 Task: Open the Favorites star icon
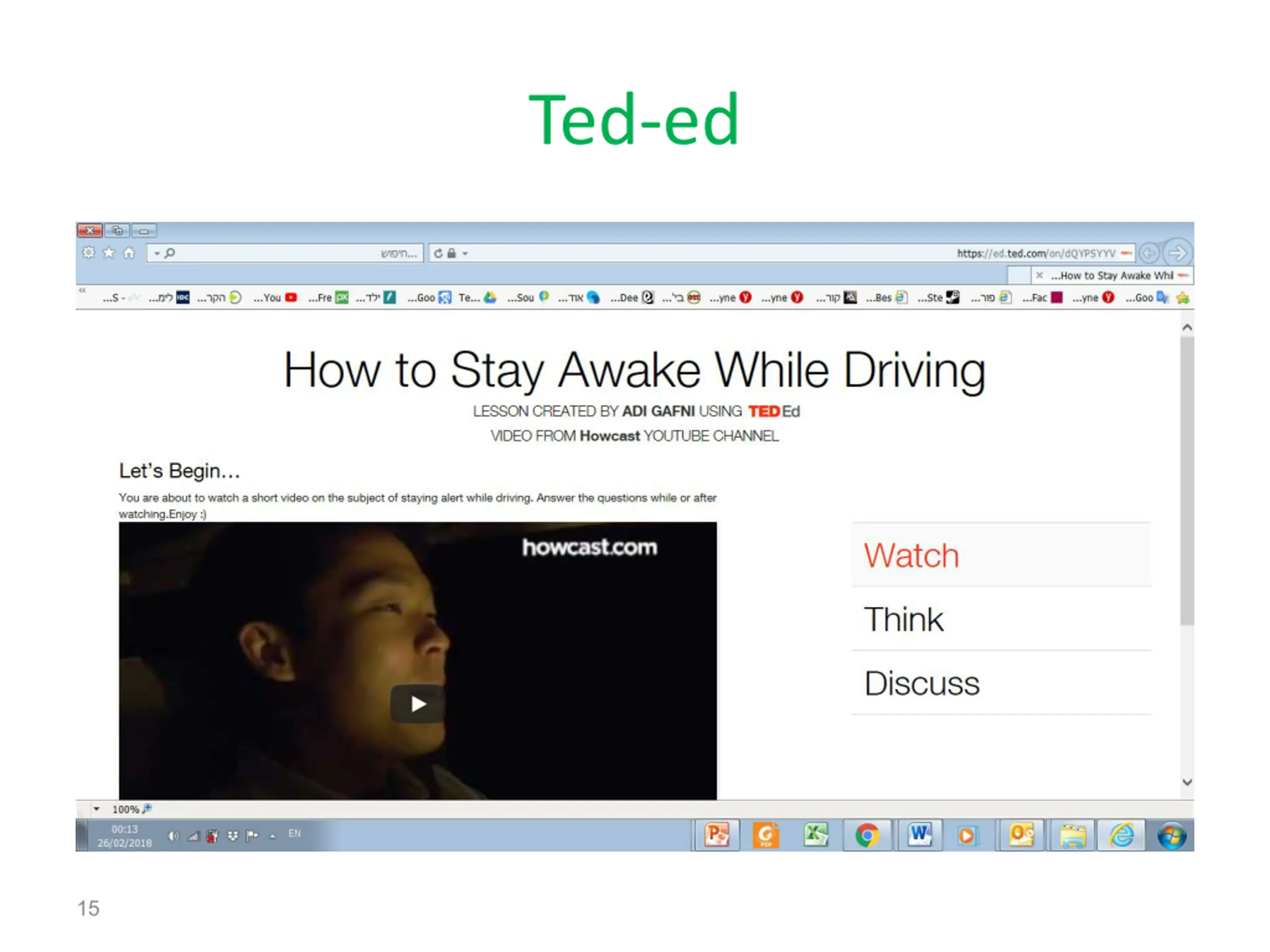click(109, 252)
